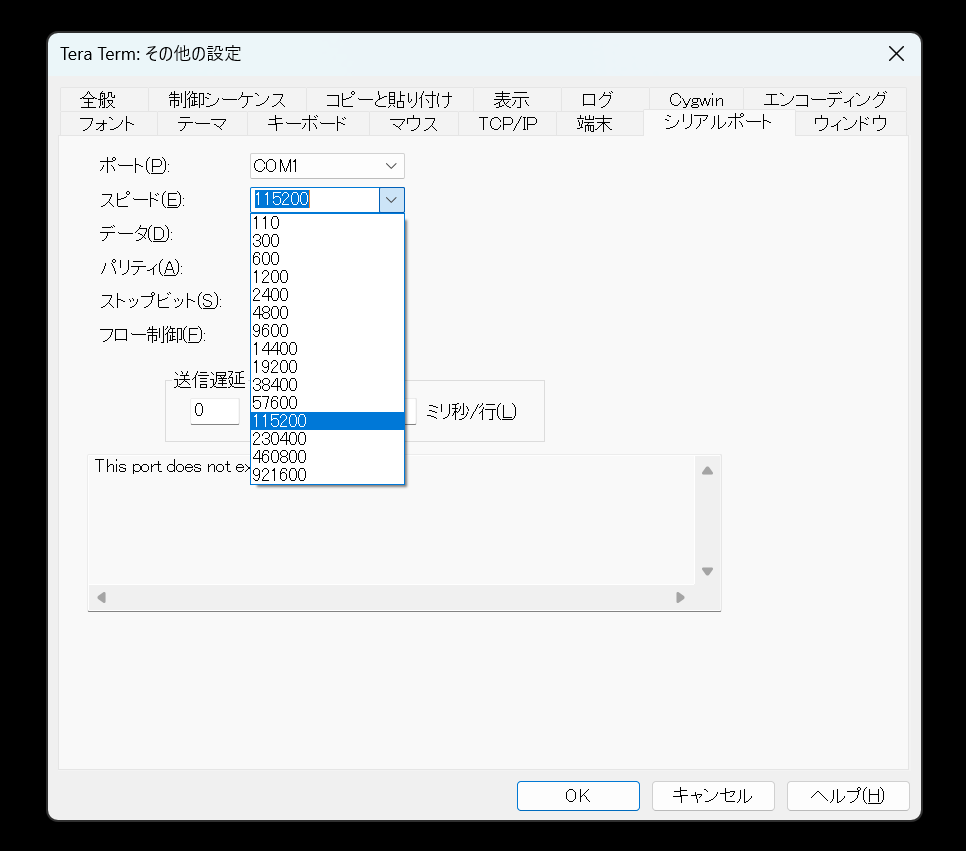Select 600 in the speed list
Viewport: 966px width, 851px height.
point(327,259)
